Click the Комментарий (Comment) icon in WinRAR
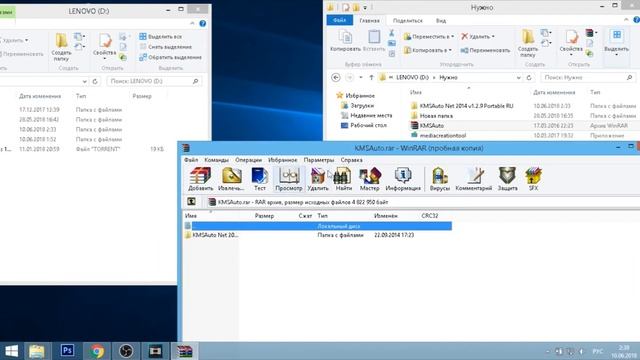Screen dimensions: 640x360 473,179
